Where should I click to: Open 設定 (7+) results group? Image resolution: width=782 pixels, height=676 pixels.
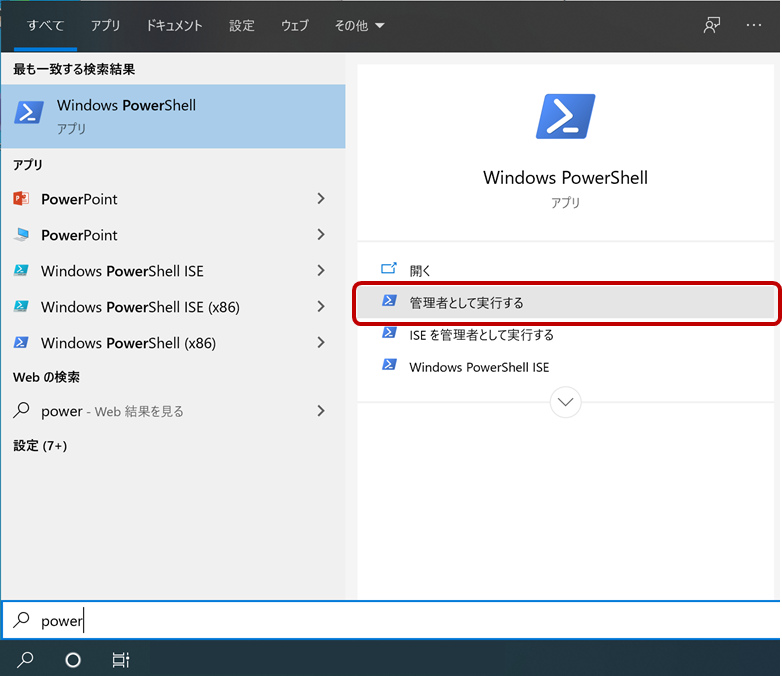[x=40, y=445]
